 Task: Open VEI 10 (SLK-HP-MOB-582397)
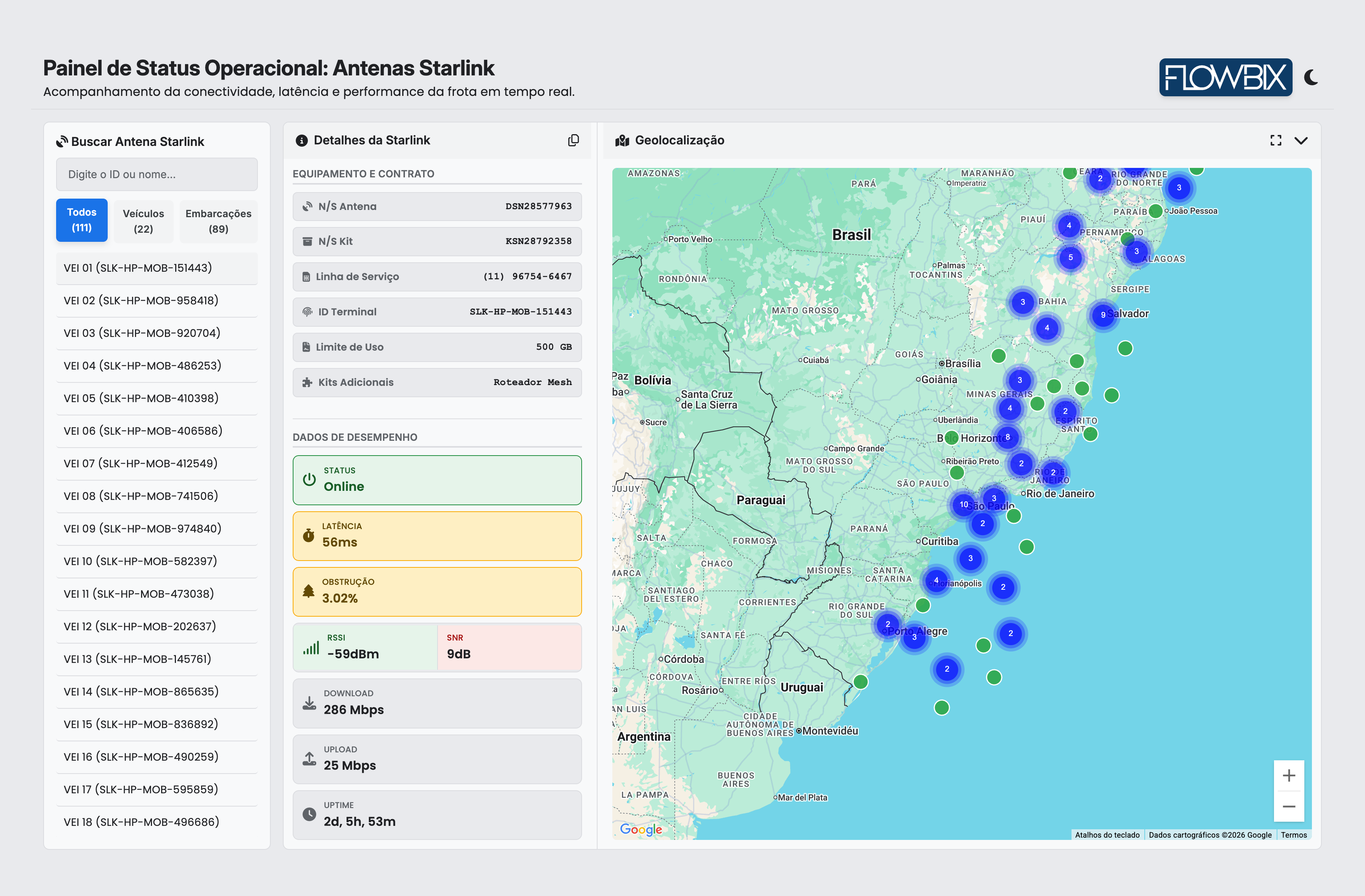click(157, 562)
